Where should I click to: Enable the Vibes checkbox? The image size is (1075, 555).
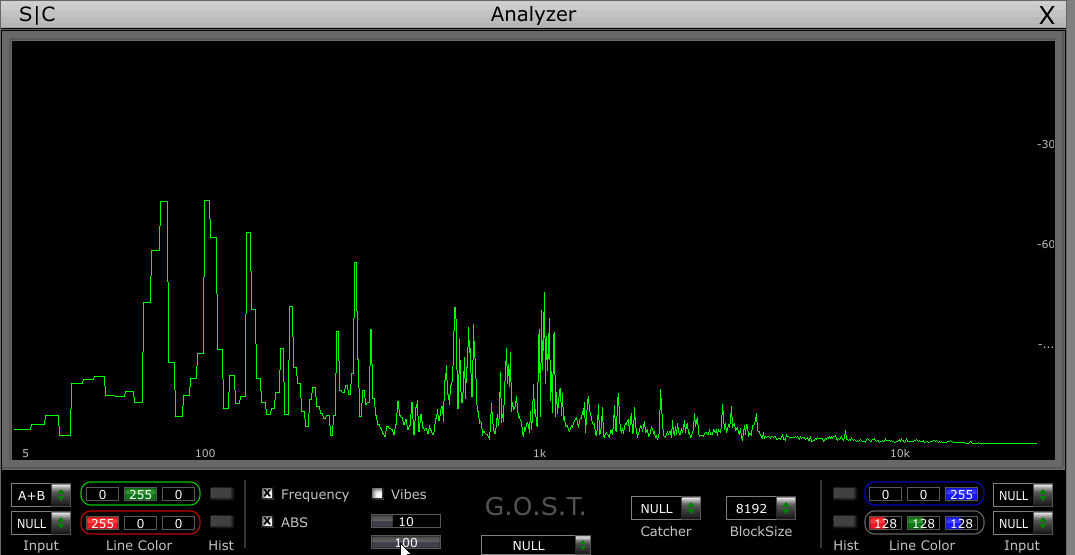click(378, 494)
